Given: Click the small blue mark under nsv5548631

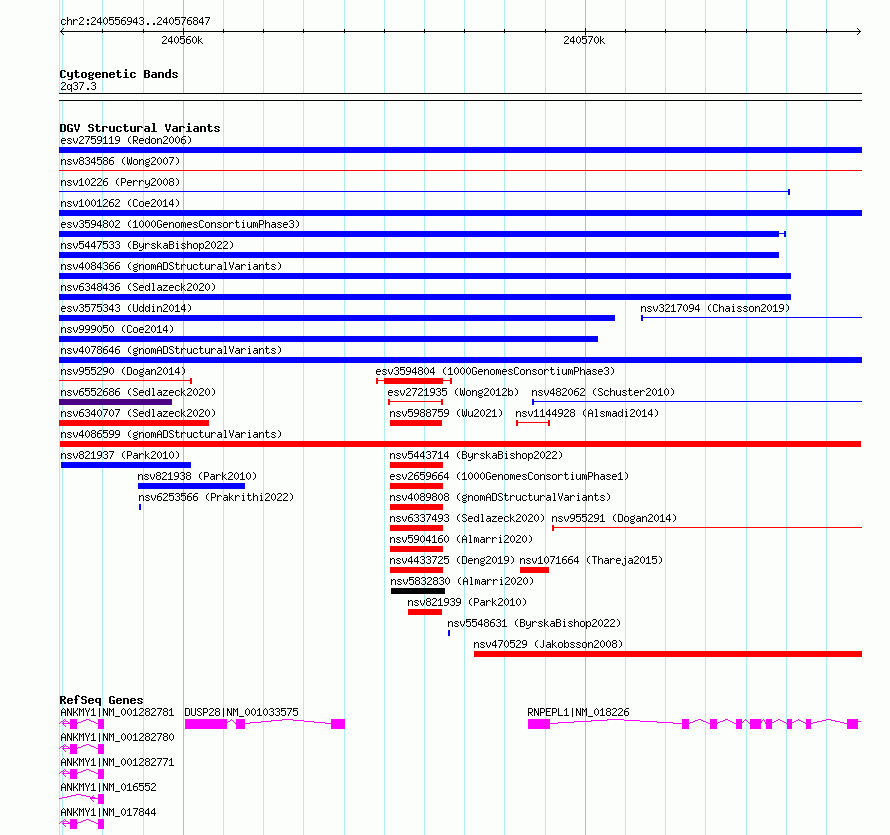Looking at the screenshot, I should point(449,633).
